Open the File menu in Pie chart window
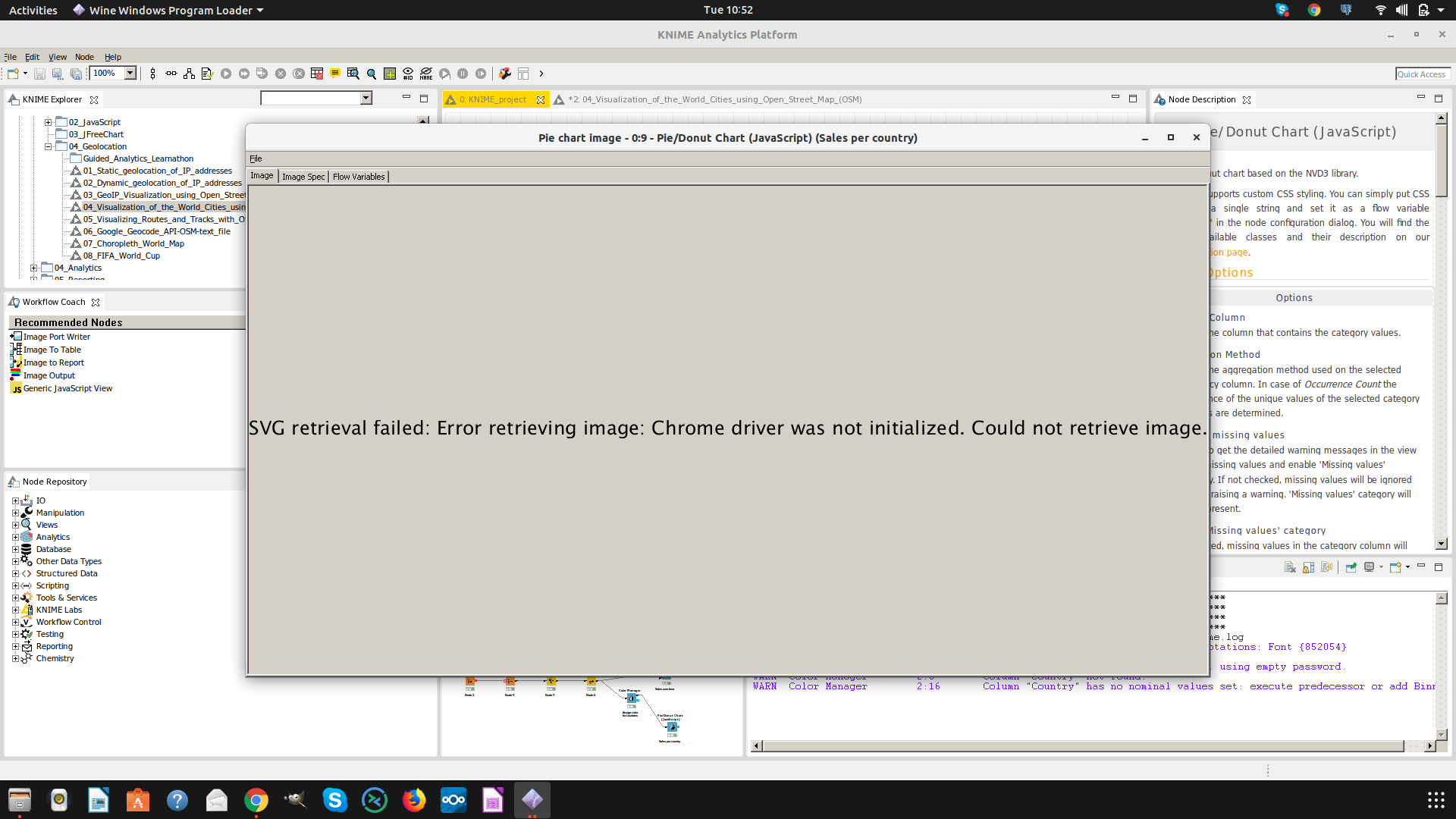This screenshot has width=1456, height=819. pyautogui.click(x=256, y=158)
